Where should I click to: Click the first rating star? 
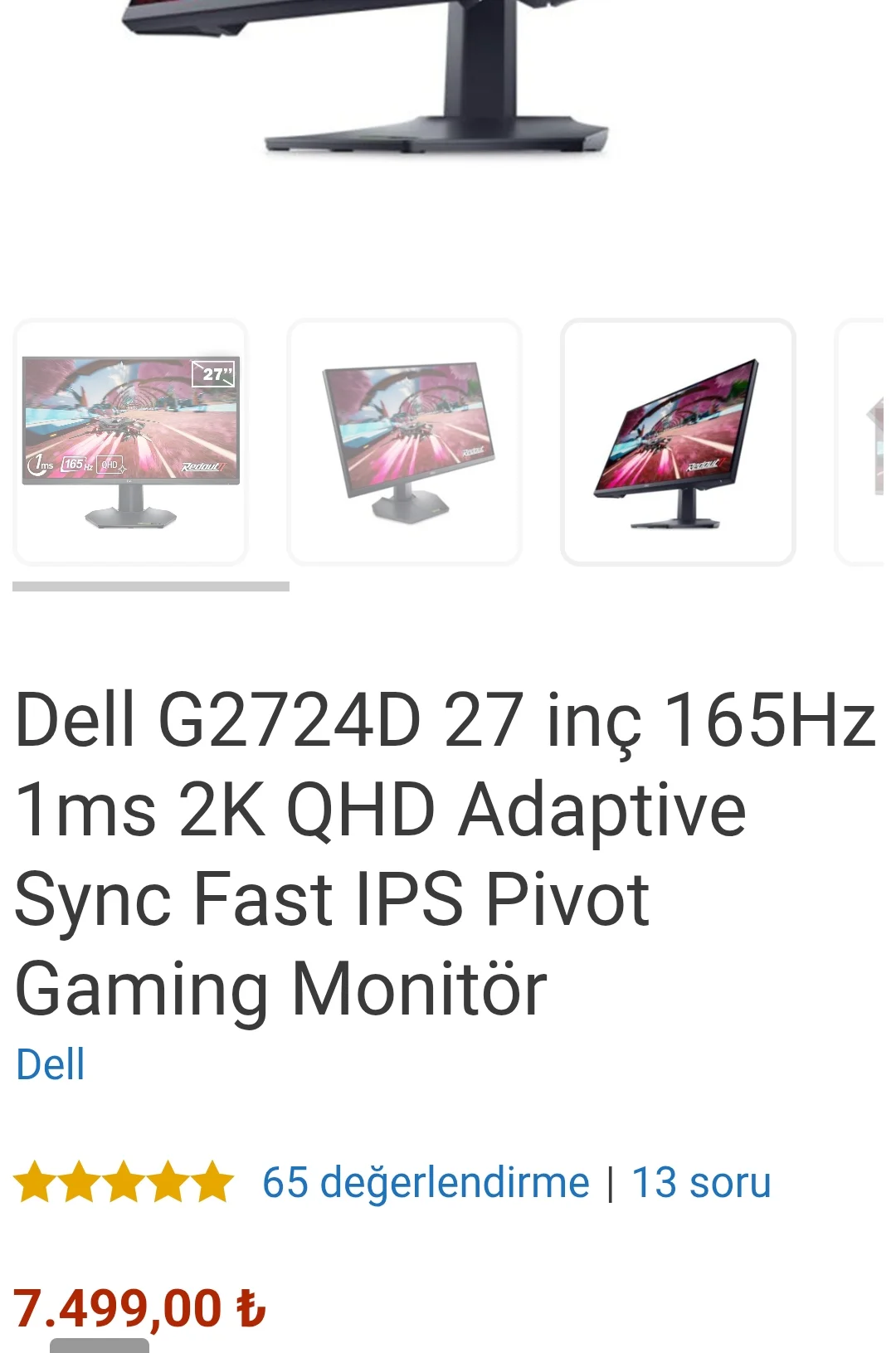(35, 1182)
